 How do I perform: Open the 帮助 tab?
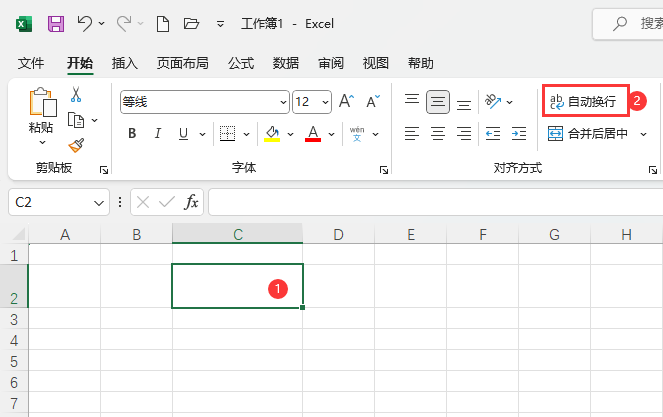click(x=420, y=63)
